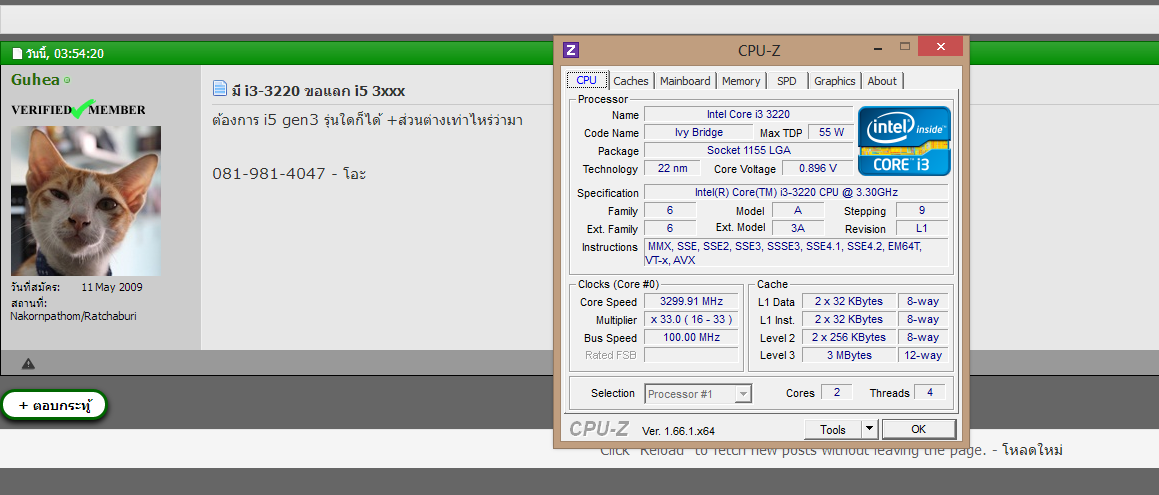Switch to the SPD tab

[x=786, y=81]
